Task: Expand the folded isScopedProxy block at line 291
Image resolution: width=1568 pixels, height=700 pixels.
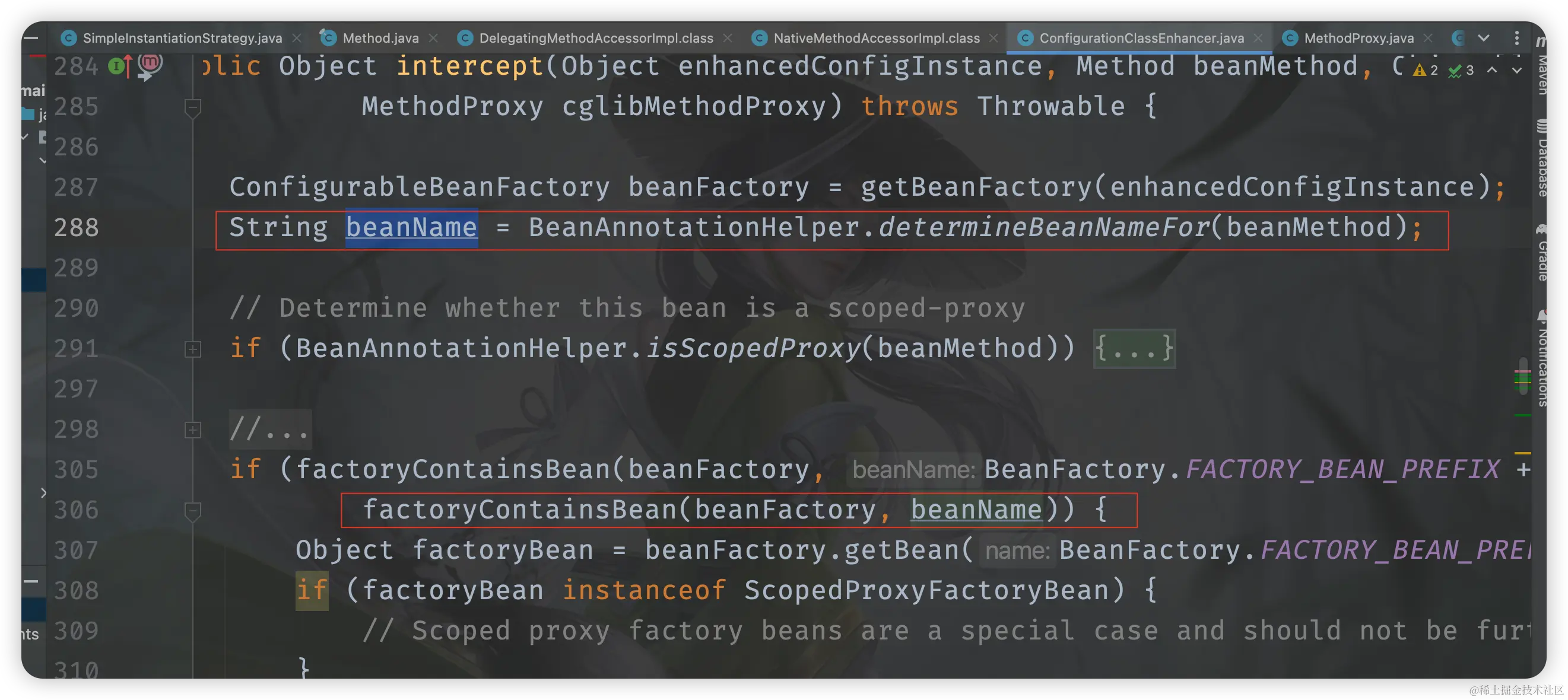Action: pyautogui.click(x=192, y=349)
